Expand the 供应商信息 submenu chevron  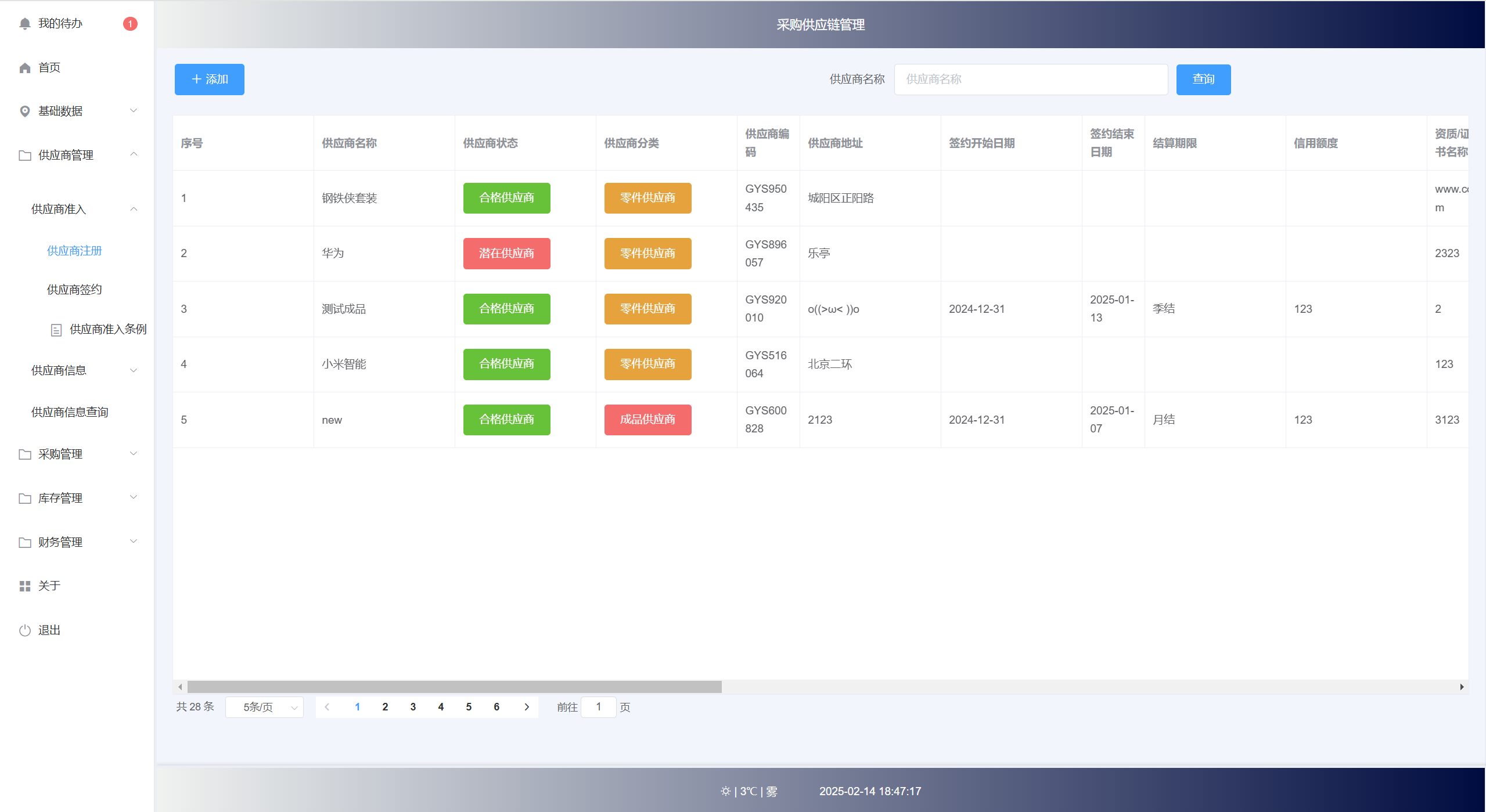pyautogui.click(x=134, y=370)
